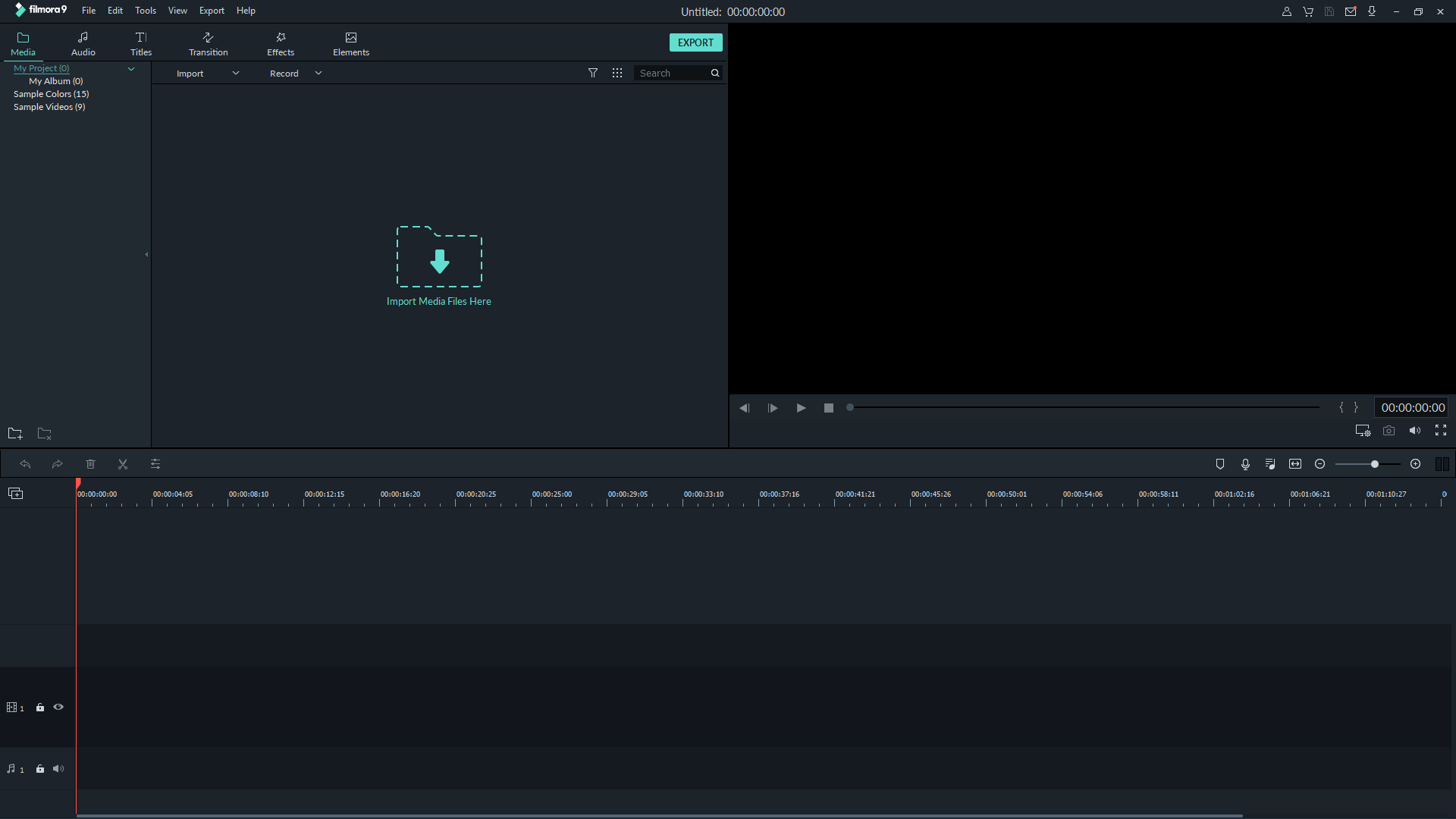Open the timeline edit sliders icon
The height and width of the screenshot is (819, 1456).
155,464
